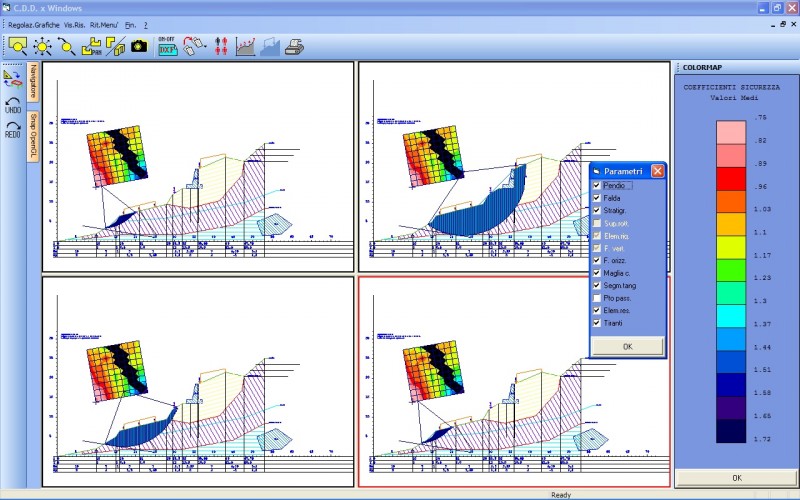The image size is (800, 500).
Task: Click the REDO arrow icon
Action: 13,129
